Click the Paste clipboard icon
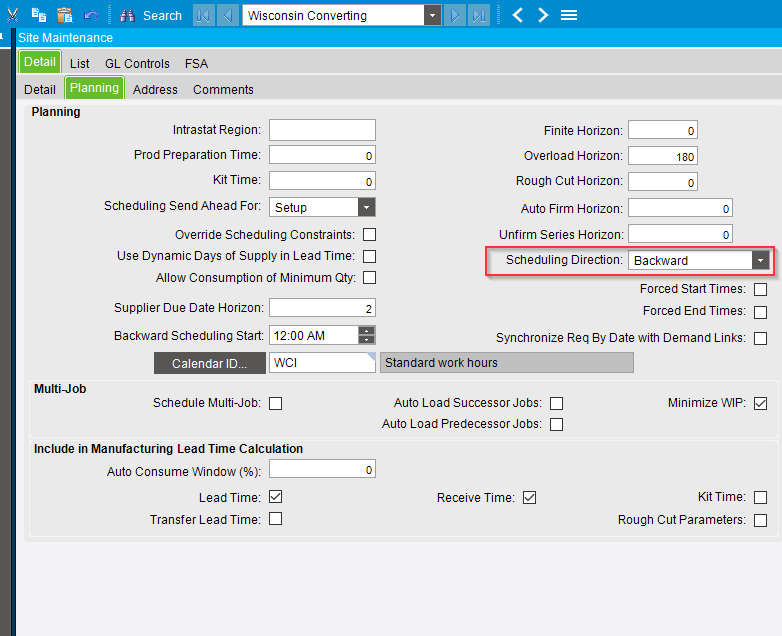Viewport: 782px width, 636px height. pos(64,15)
